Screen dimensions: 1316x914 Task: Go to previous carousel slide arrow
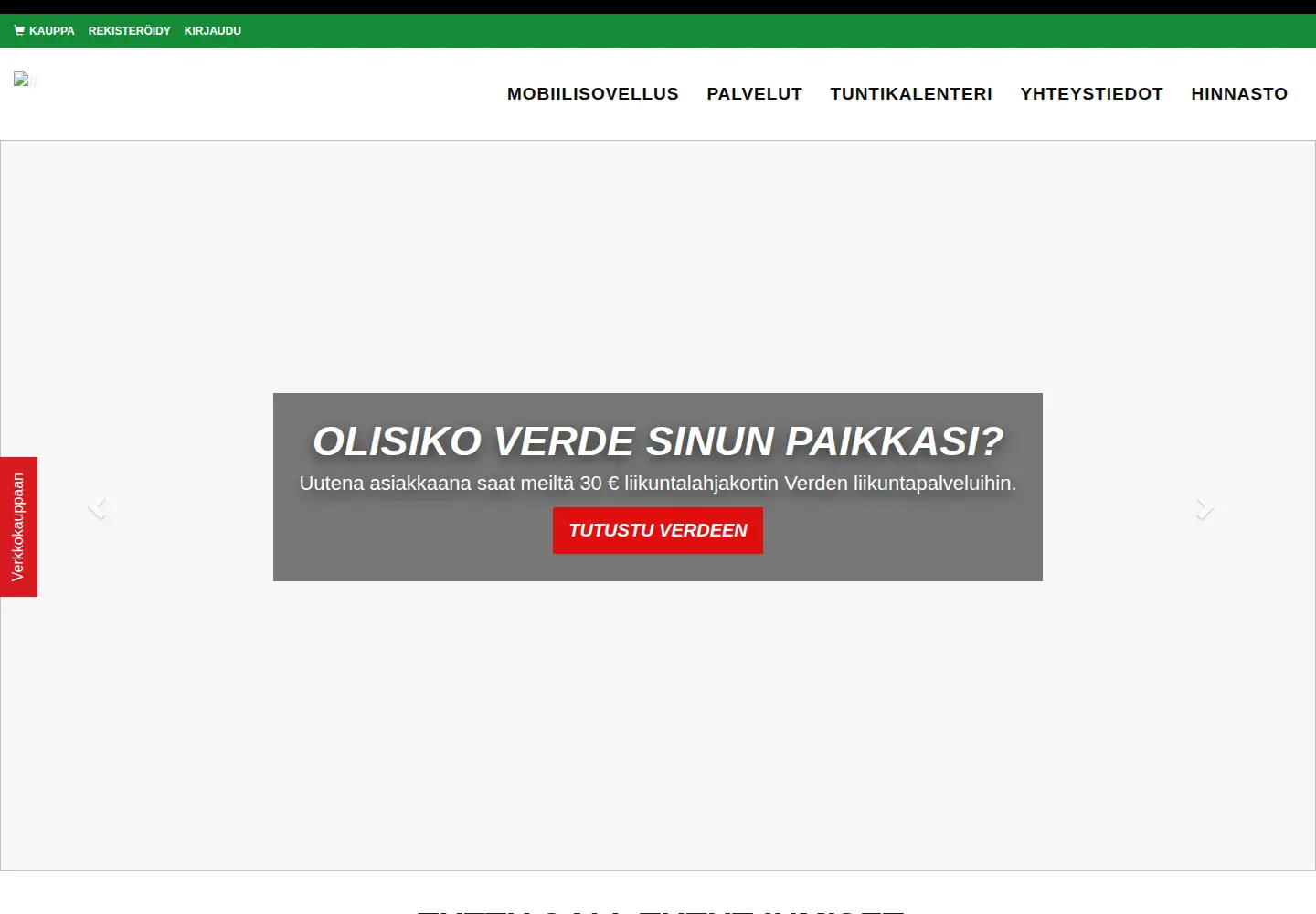pos(97,507)
